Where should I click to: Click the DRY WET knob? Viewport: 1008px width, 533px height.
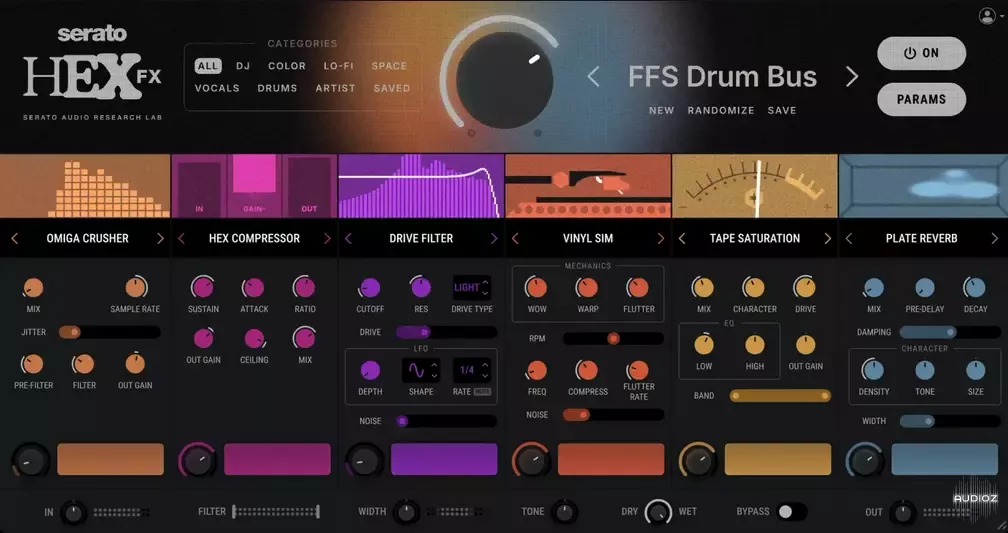[658, 512]
